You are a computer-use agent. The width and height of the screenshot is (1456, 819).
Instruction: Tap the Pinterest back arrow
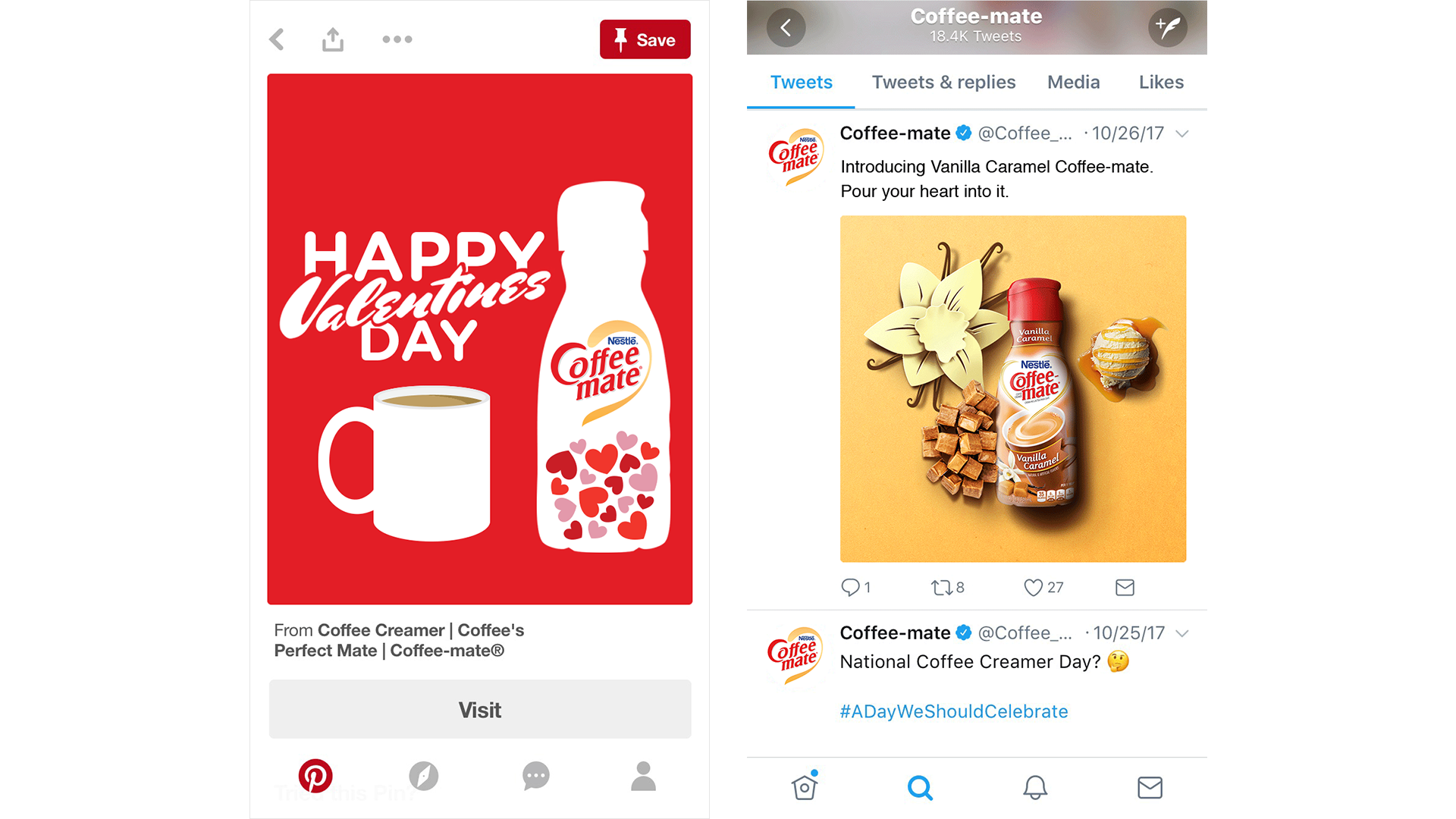point(277,39)
